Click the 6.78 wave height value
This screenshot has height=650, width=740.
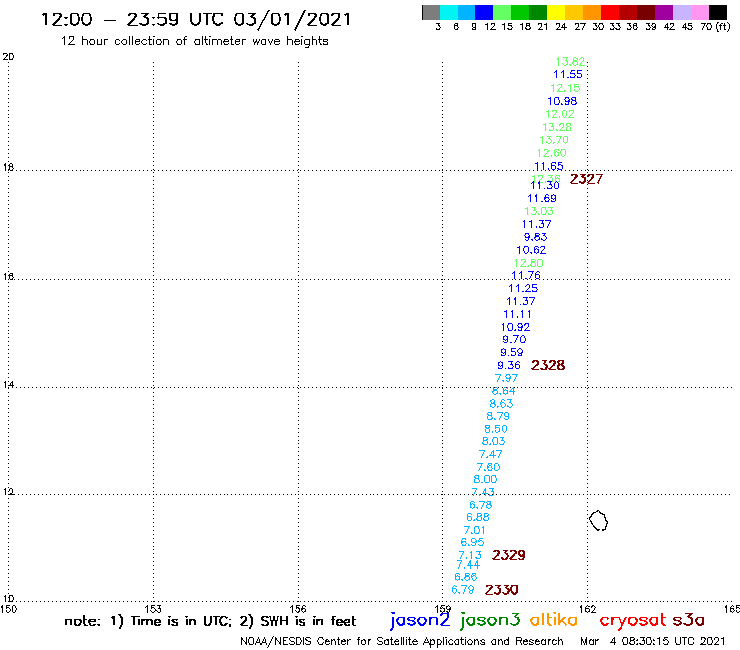point(480,505)
